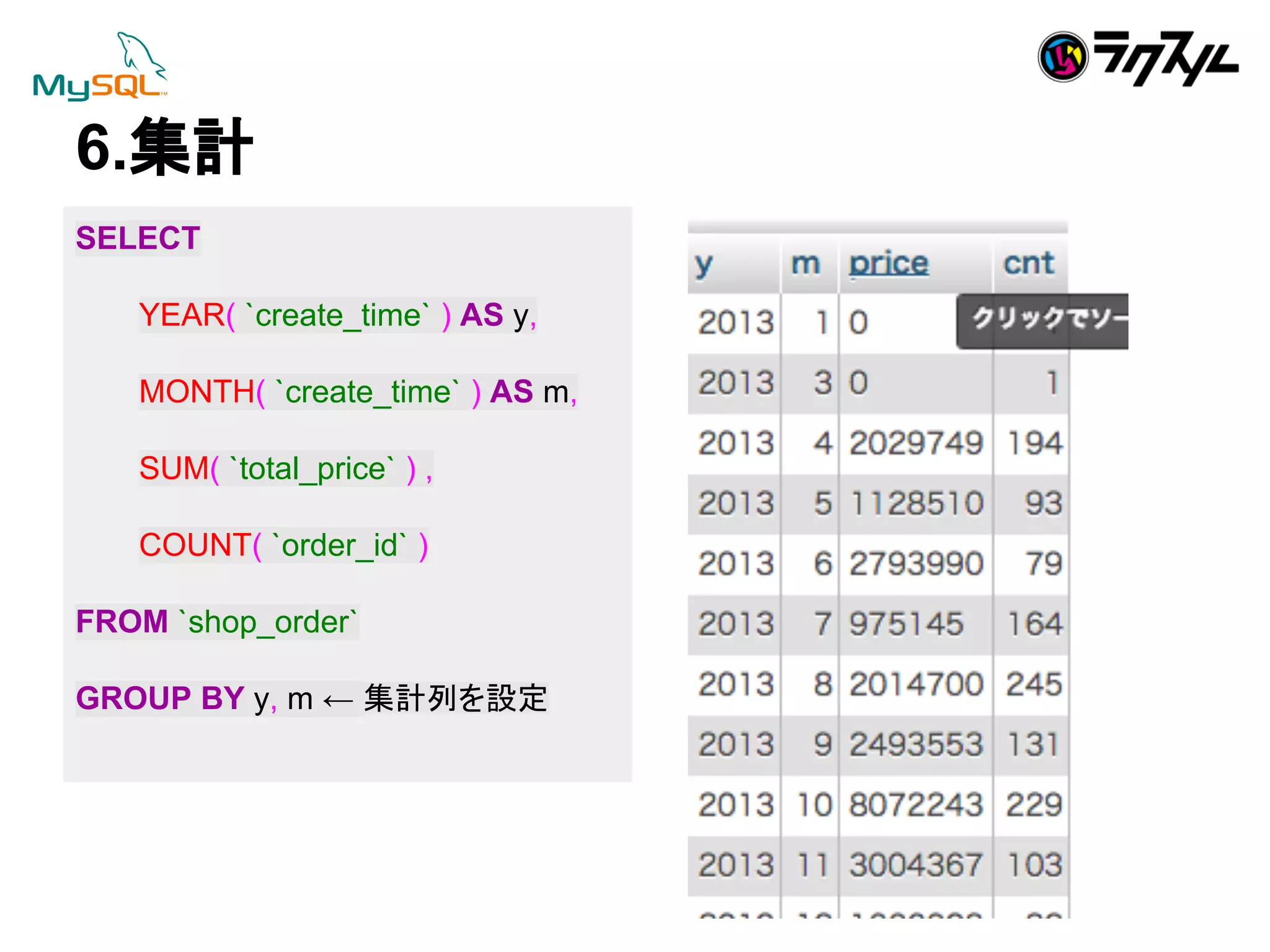The height and width of the screenshot is (952, 1270).
Task: Click the cnt value 229
Action: 1034,805
